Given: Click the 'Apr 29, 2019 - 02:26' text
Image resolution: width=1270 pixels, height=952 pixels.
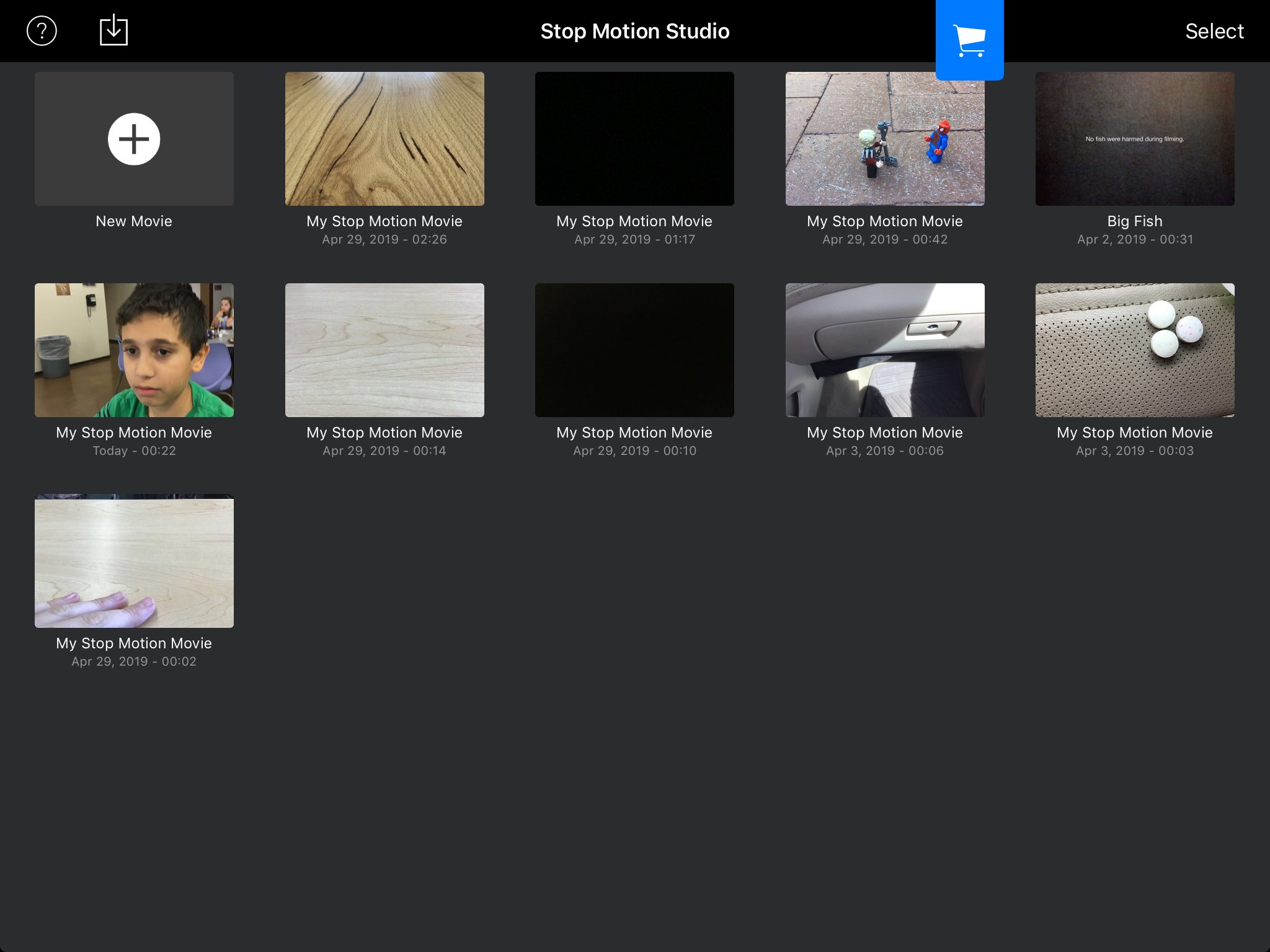Looking at the screenshot, I should [384, 239].
